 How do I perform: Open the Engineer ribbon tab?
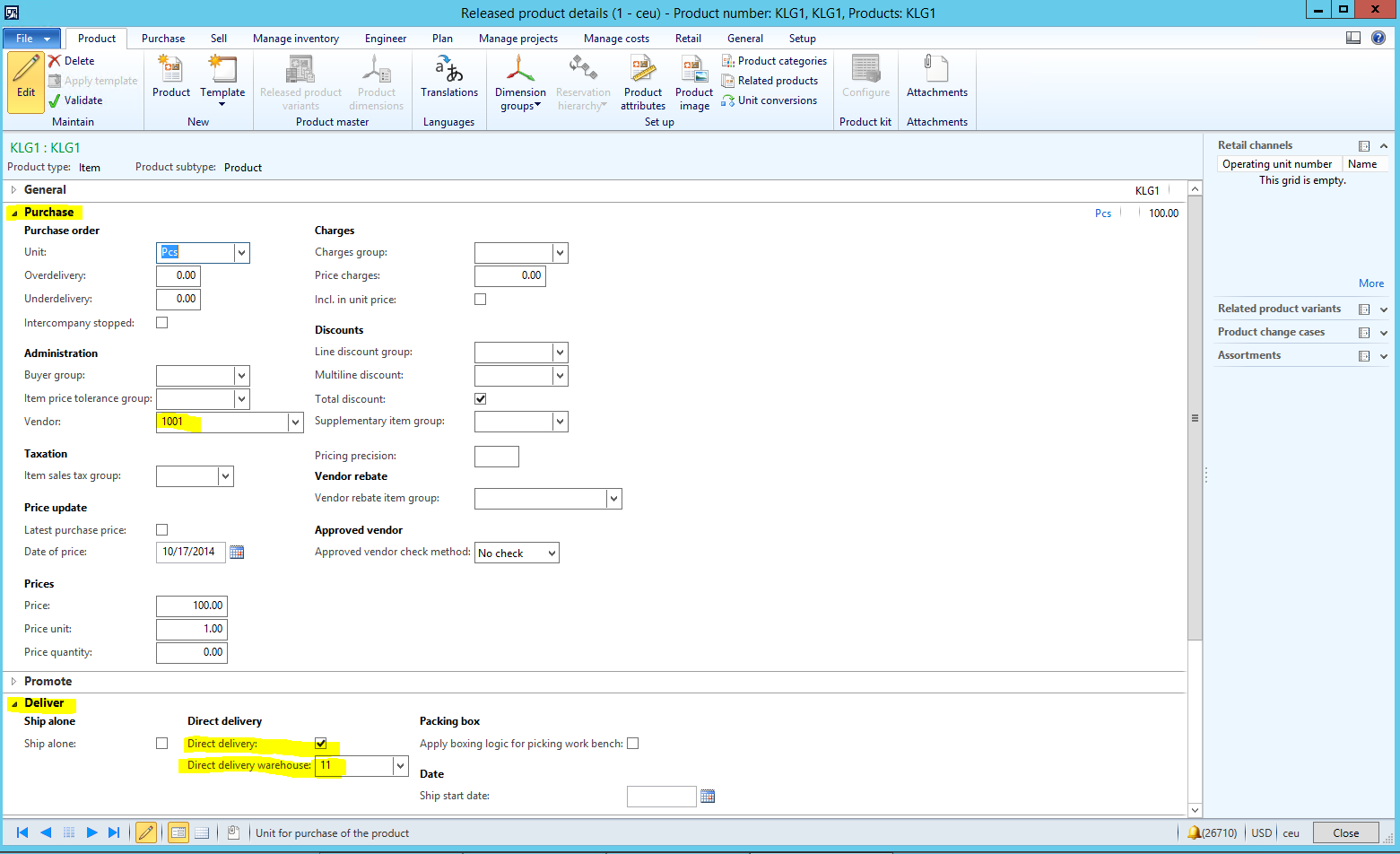tap(385, 39)
